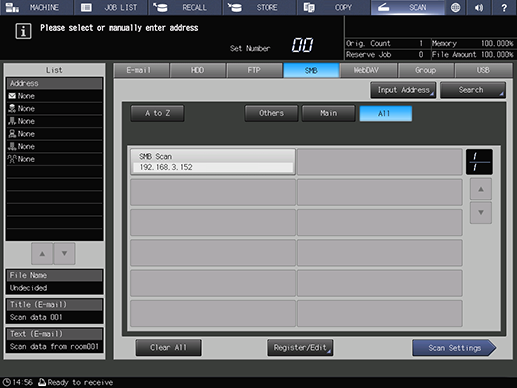This screenshot has height=388, width=517.
Task: Click the fourth None address row icon
Action: (x=12, y=134)
